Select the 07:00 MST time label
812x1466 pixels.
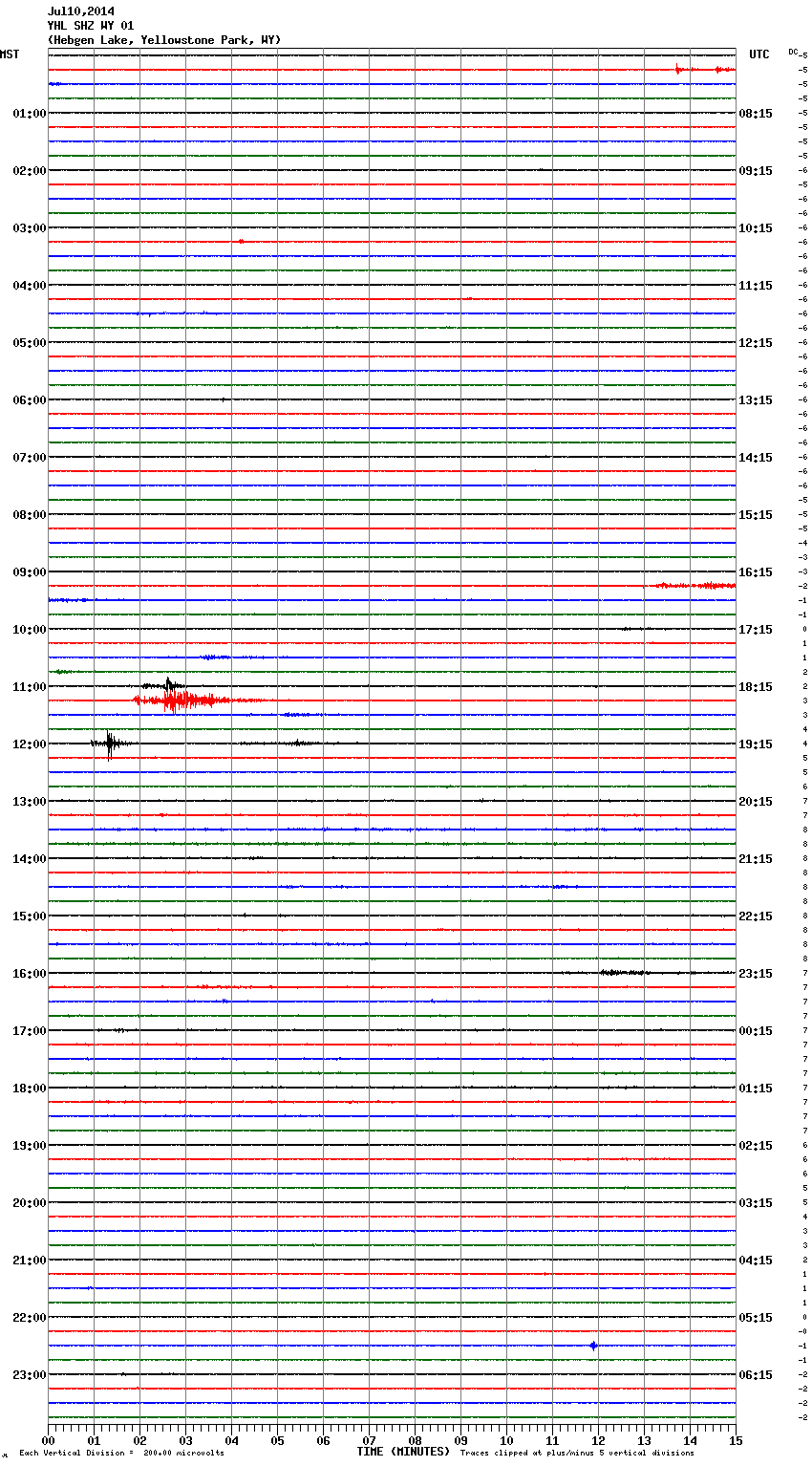(x=30, y=458)
